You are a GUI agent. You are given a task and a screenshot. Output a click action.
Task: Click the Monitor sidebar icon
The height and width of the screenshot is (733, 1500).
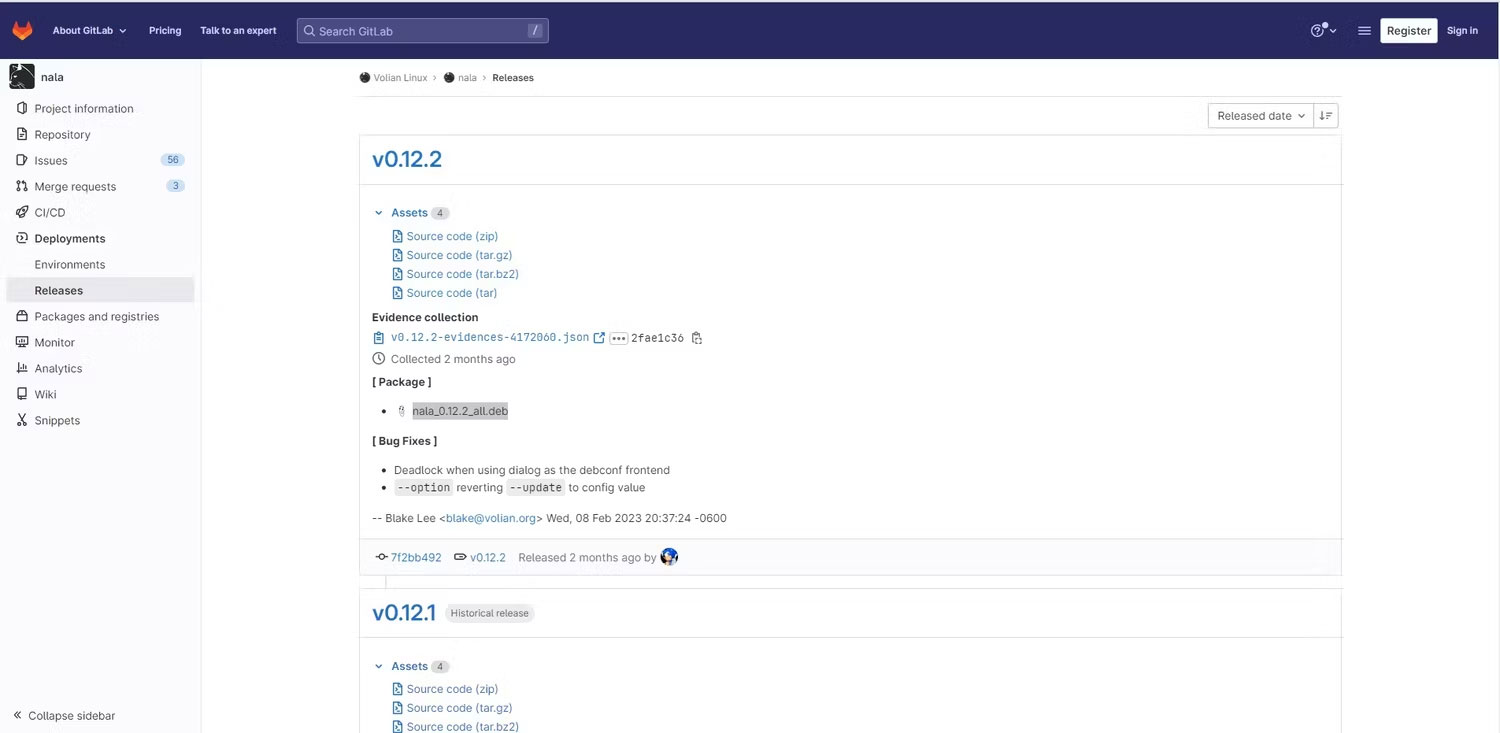[x=22, y=342]
